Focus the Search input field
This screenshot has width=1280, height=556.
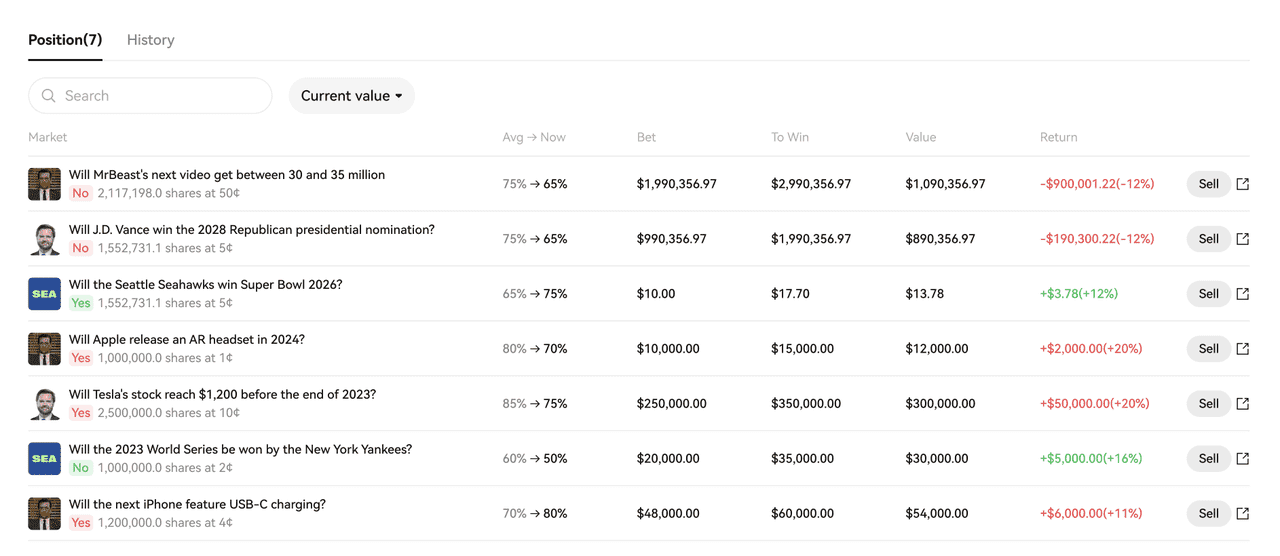point(160,96)
